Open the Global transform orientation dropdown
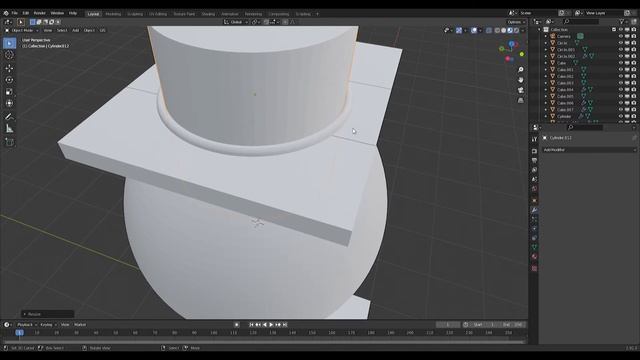640x360 pixels. coord(236,22)
